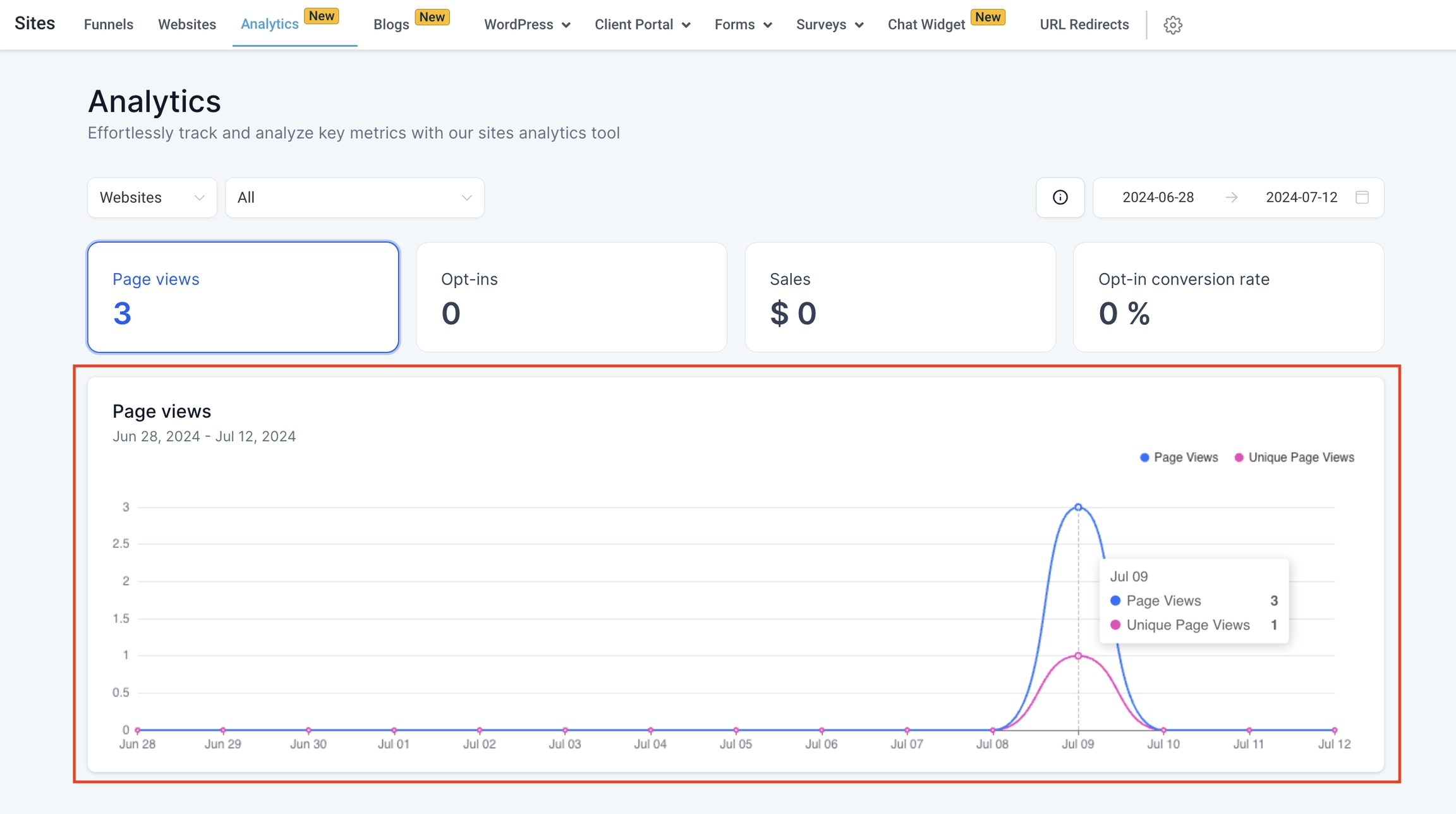Switch to the Blogs tab
The image size is (1456, 814).
[x=391, y=25]
